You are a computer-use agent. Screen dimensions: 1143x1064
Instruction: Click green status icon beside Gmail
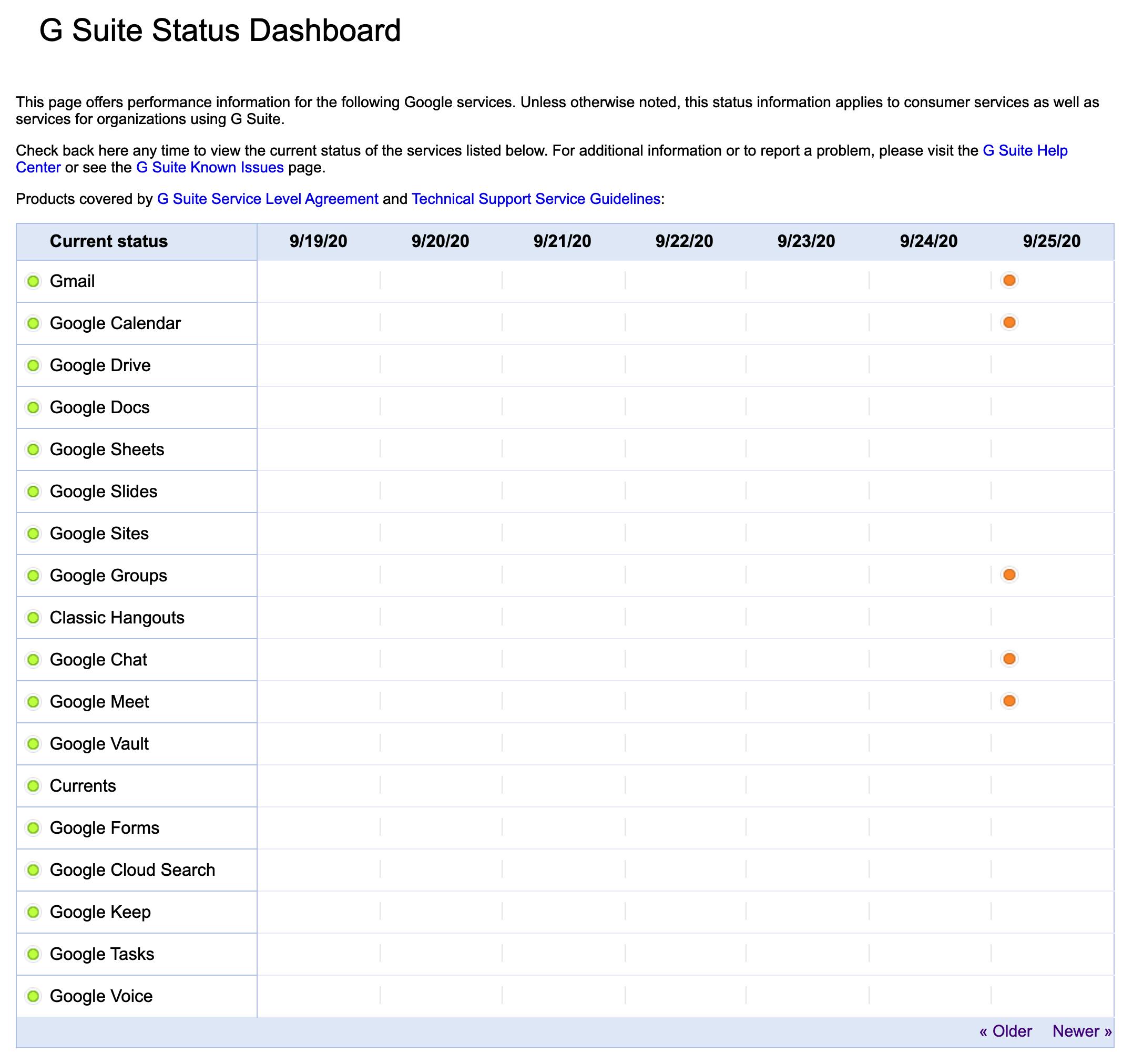[x=33, y=281]
